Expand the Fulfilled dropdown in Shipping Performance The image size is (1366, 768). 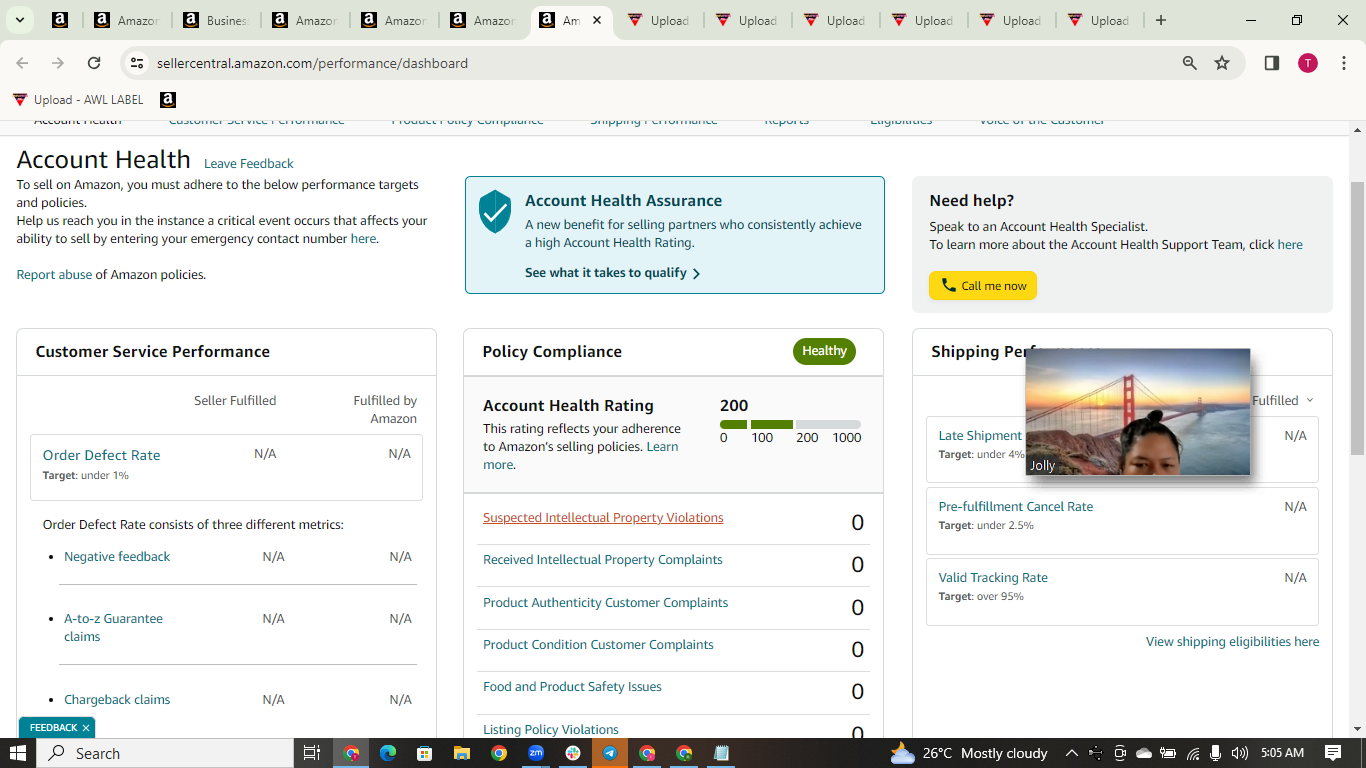(x=1284, y=401)
